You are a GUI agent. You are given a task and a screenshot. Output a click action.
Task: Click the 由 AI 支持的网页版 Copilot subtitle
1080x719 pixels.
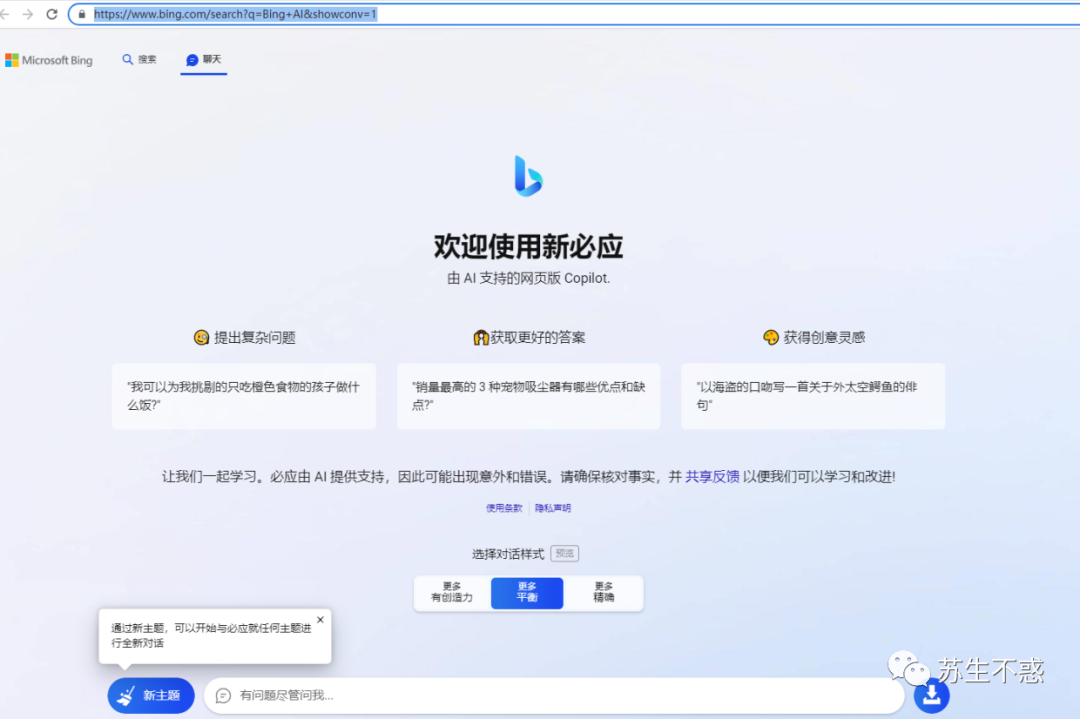tap(528, 278)
